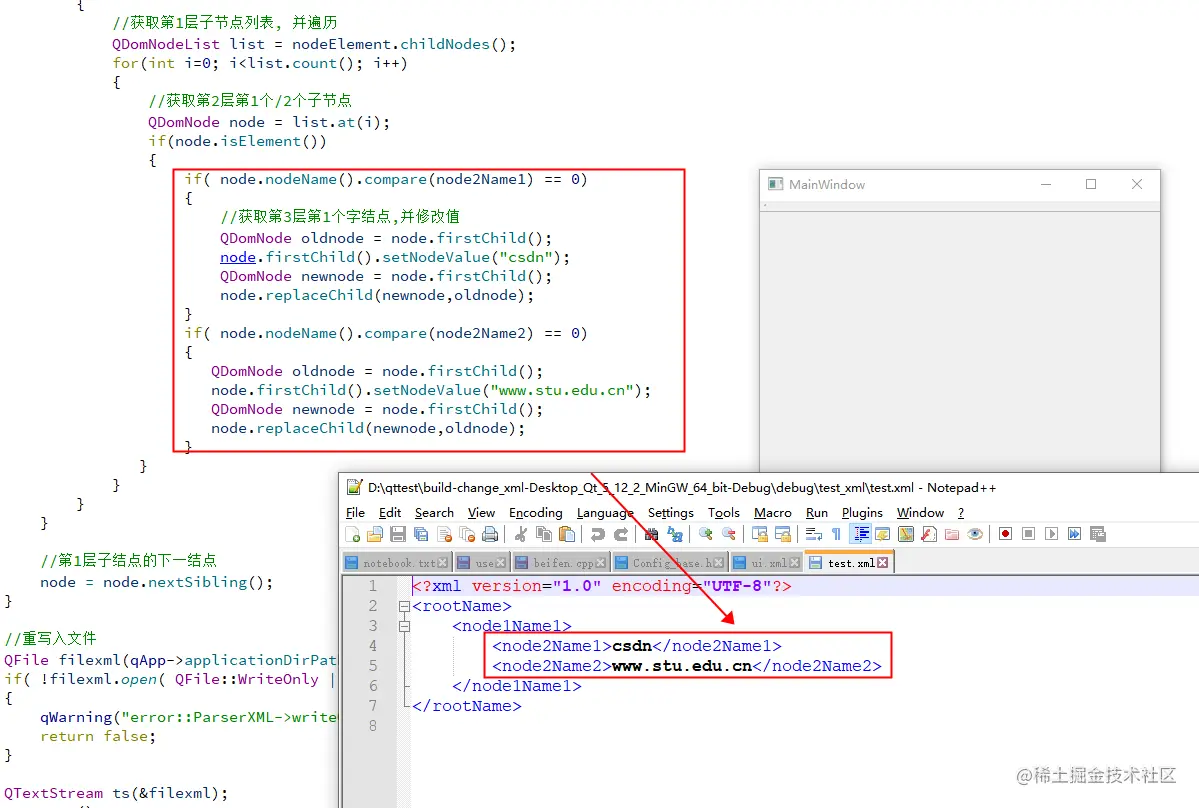The width and height of the screenshot is (1199, 808).
Task: Open the Search menu in Notepad++
Action: (434, 513)
